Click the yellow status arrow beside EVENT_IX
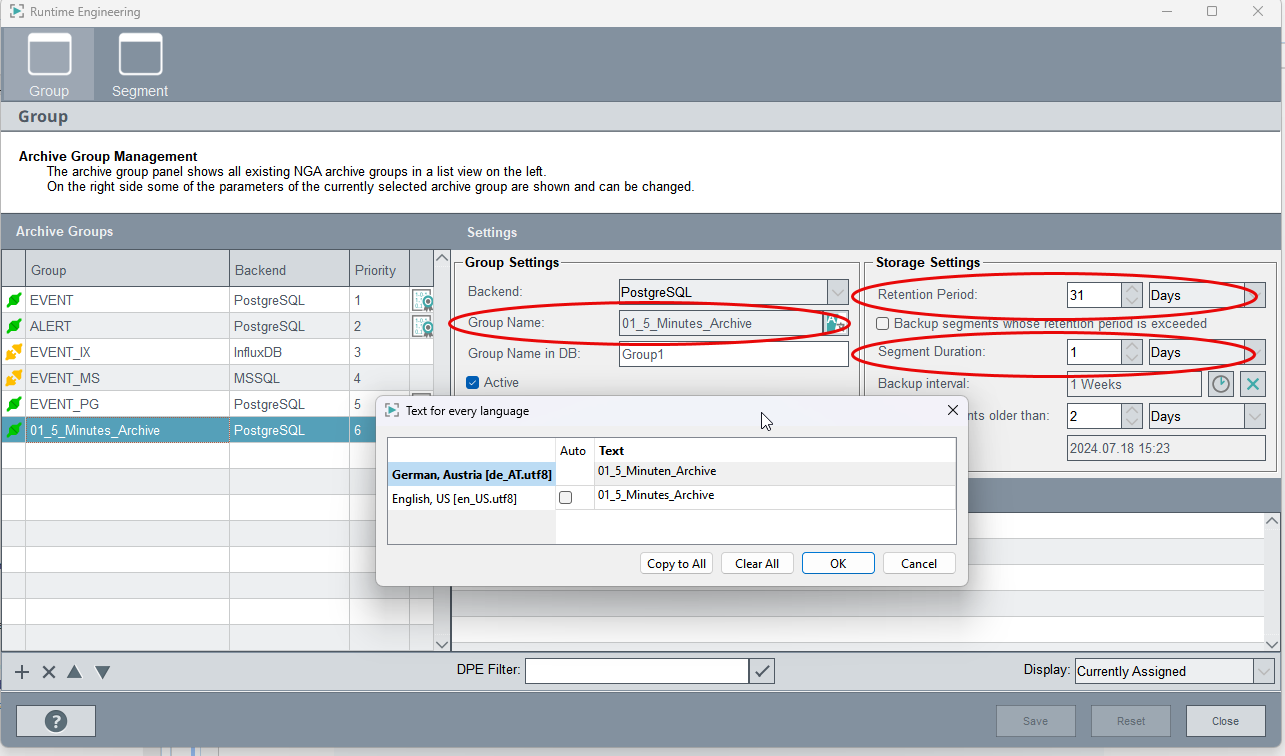 coord(11,351)
